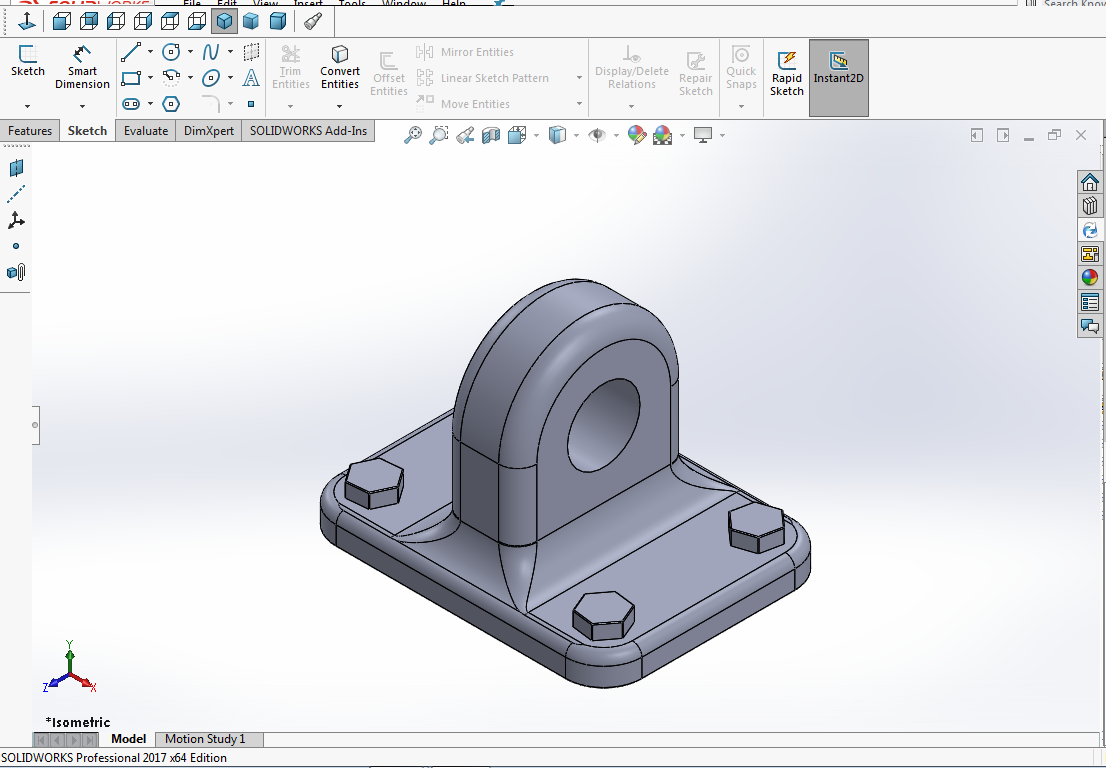Select the Line sketch tool

pyautogui.click(x=130, y=52)
